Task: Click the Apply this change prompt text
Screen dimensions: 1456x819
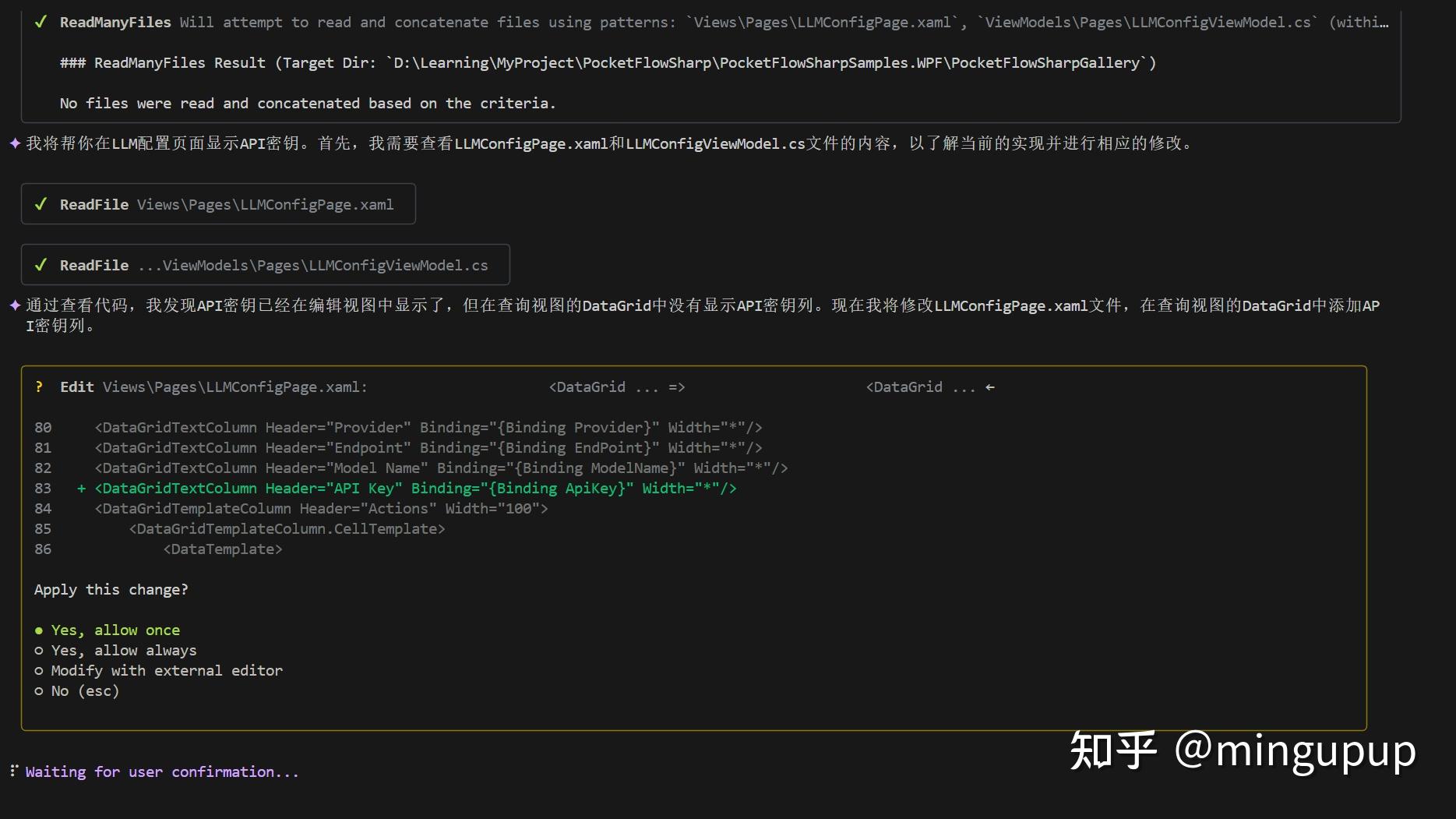Action: [x=111, y=590]
